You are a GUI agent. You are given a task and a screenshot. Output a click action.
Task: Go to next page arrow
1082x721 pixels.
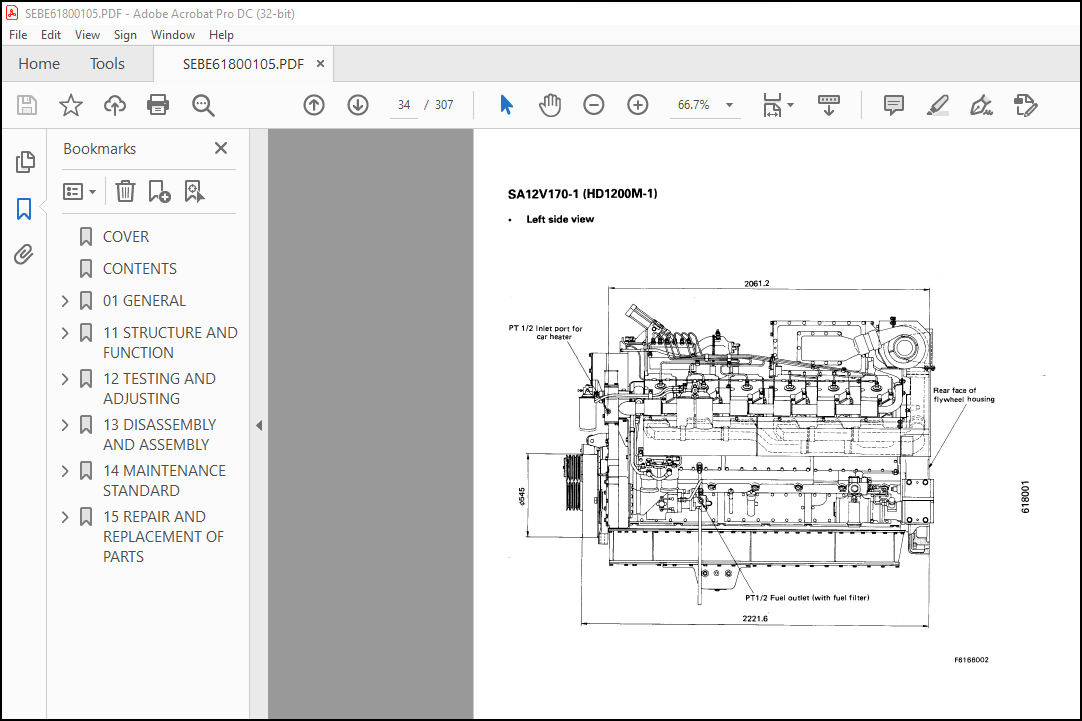[357, 105]
